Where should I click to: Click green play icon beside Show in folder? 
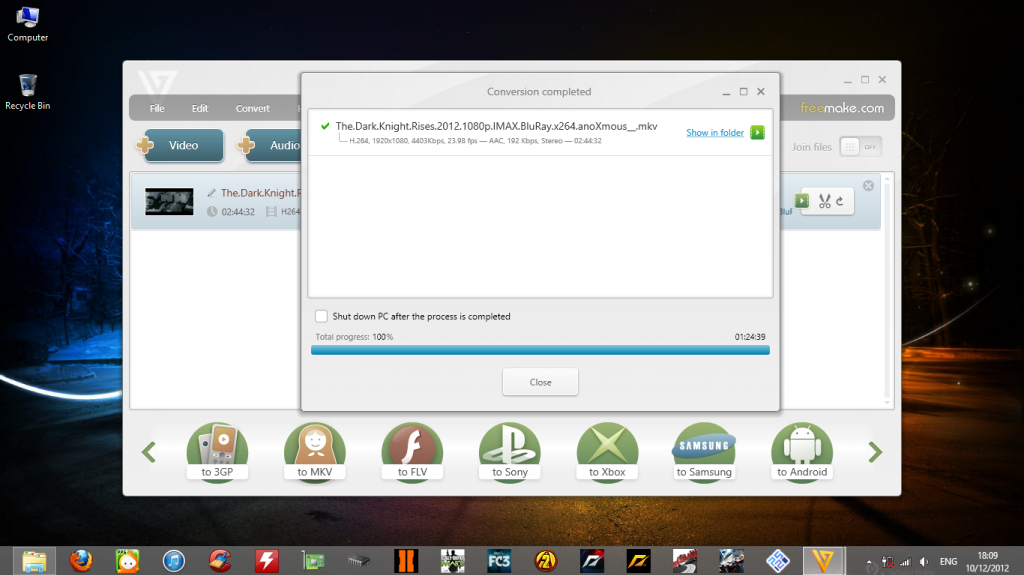(757, 132)
